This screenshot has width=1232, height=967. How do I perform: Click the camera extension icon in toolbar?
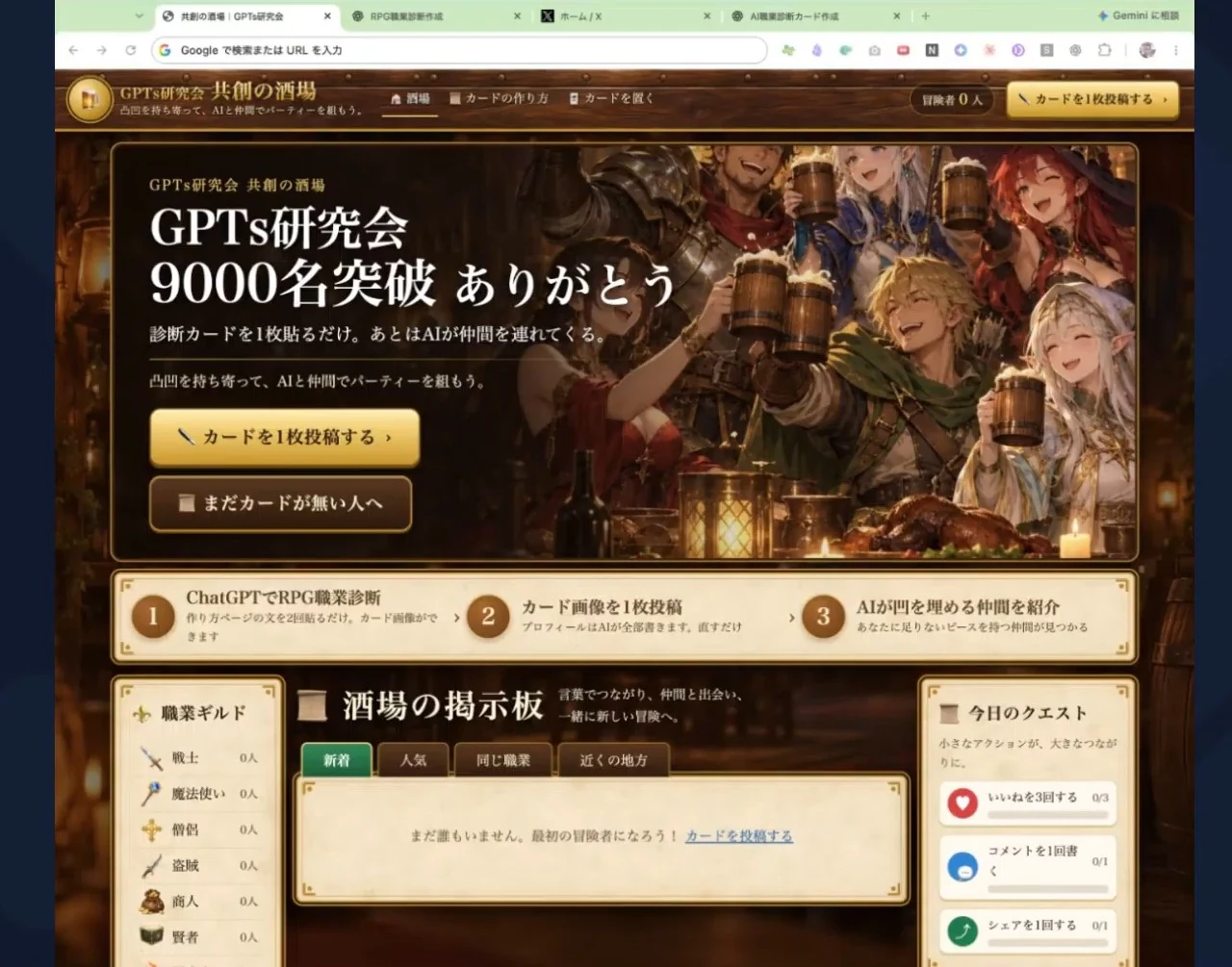coord(874,50)
